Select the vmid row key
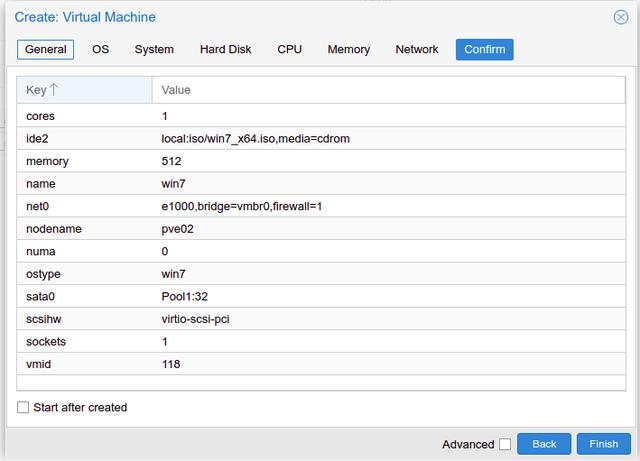 pos(38,364)
